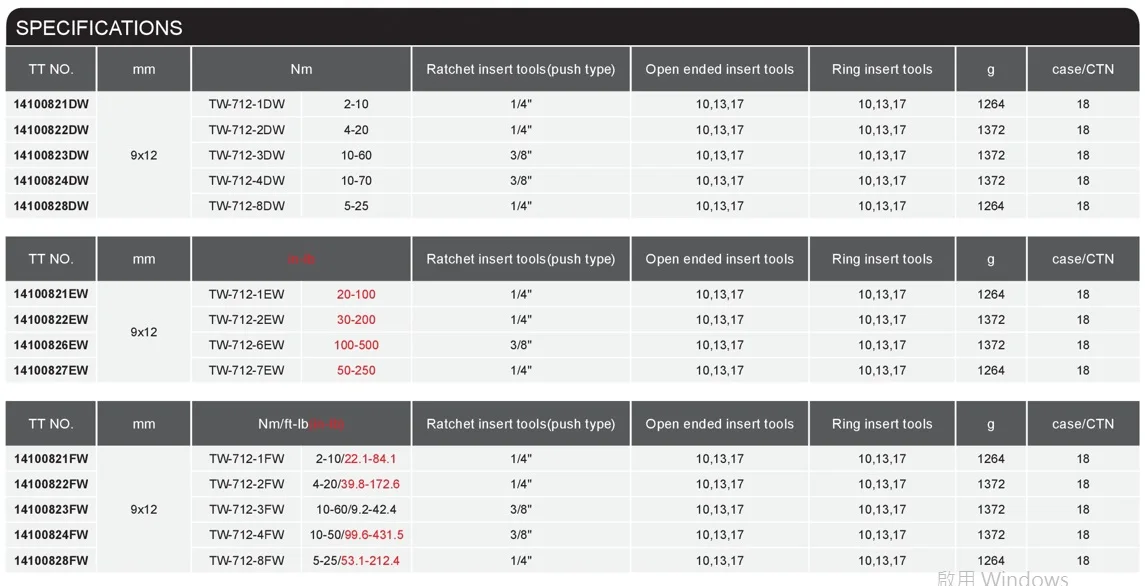Select the red 100-500 torque value

pyautogui.click(x=356, y=345)
